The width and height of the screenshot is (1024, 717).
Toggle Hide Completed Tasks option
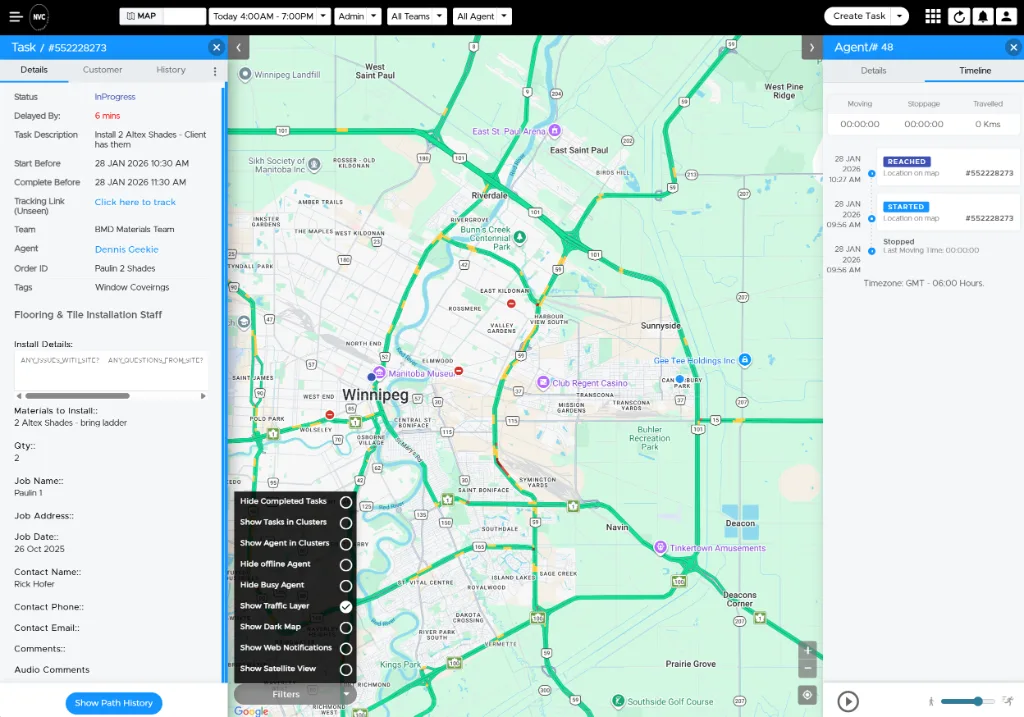(346, 502)
